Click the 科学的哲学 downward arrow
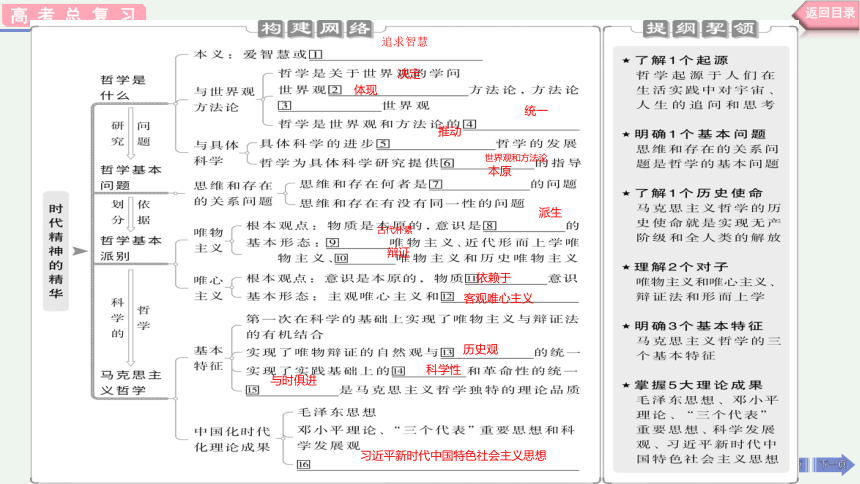This screenshot has height=484, width=860. tap(131, 318)
